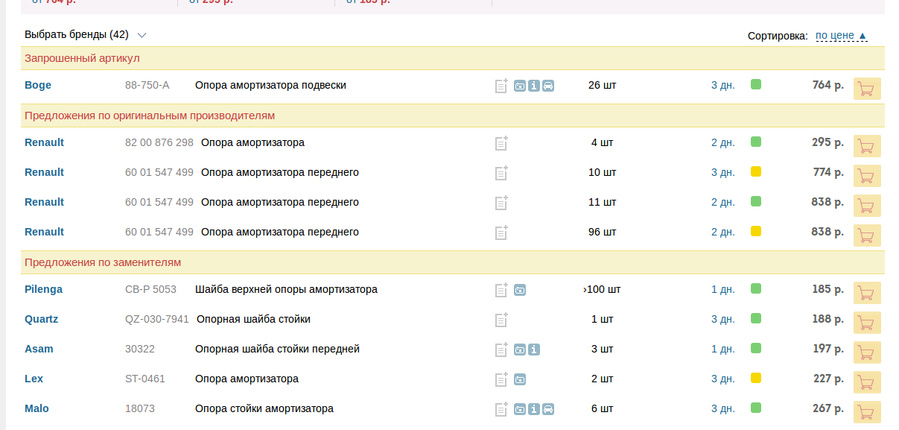
Task: Add Renault 96 шт offer to cart
Action: (x=867, y=236)
